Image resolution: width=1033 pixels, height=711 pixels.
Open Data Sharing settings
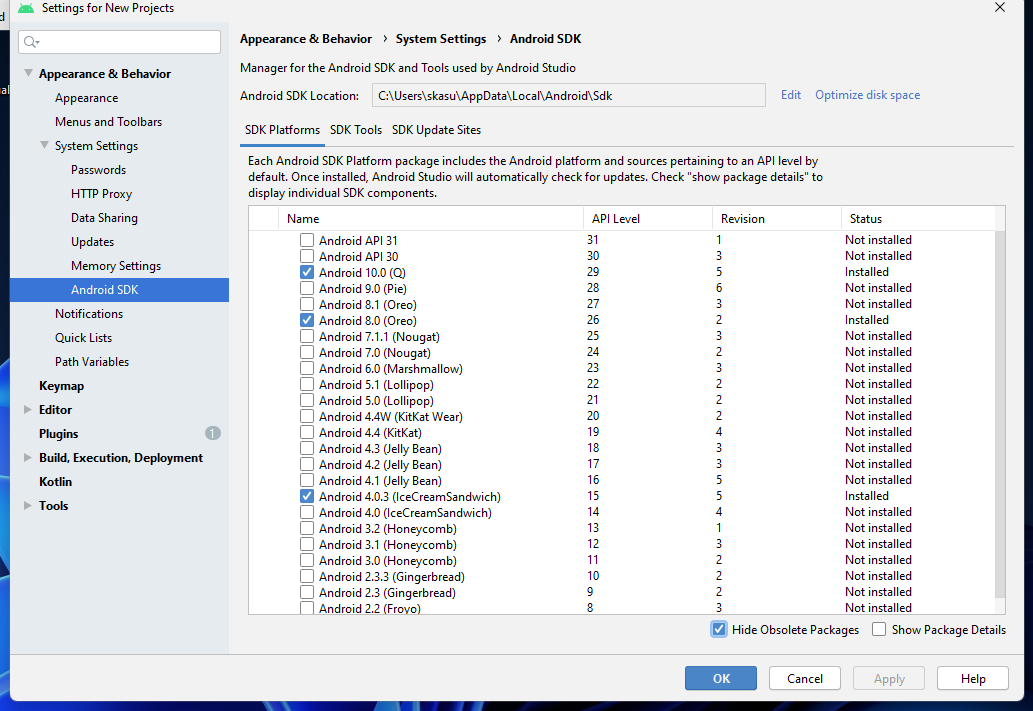[104, 217]
